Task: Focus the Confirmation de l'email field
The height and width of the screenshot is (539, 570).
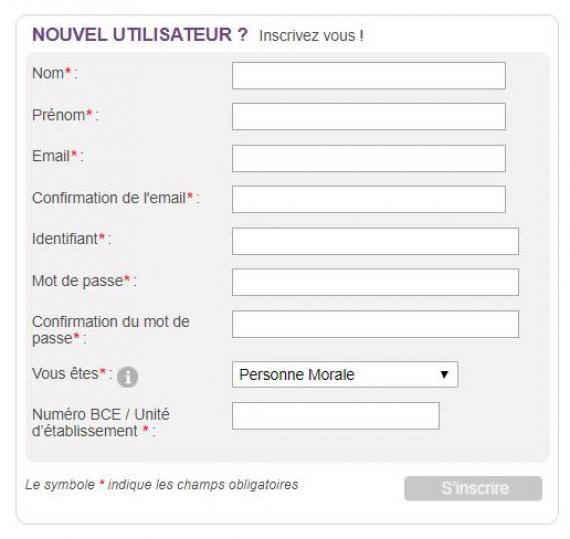Action: click(369, 200)
